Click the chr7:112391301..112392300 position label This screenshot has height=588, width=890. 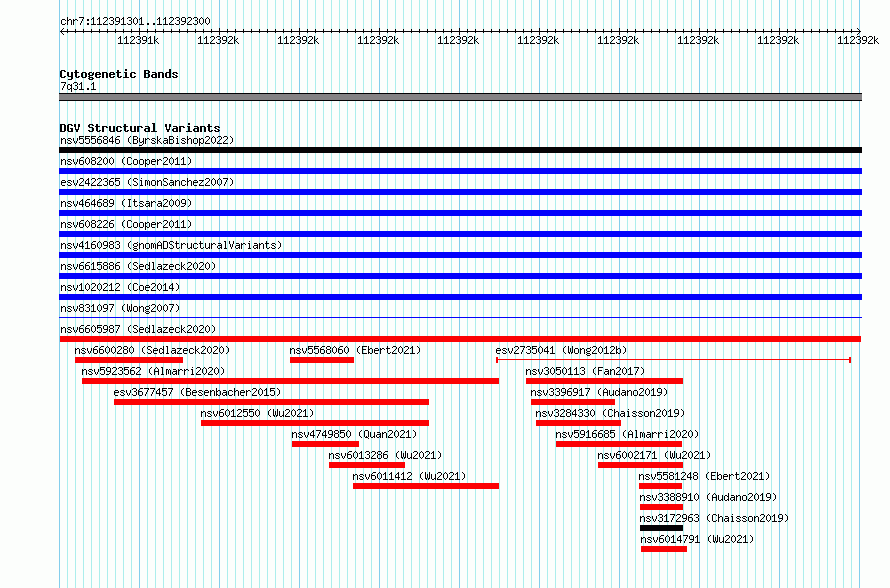click(135, 21)
